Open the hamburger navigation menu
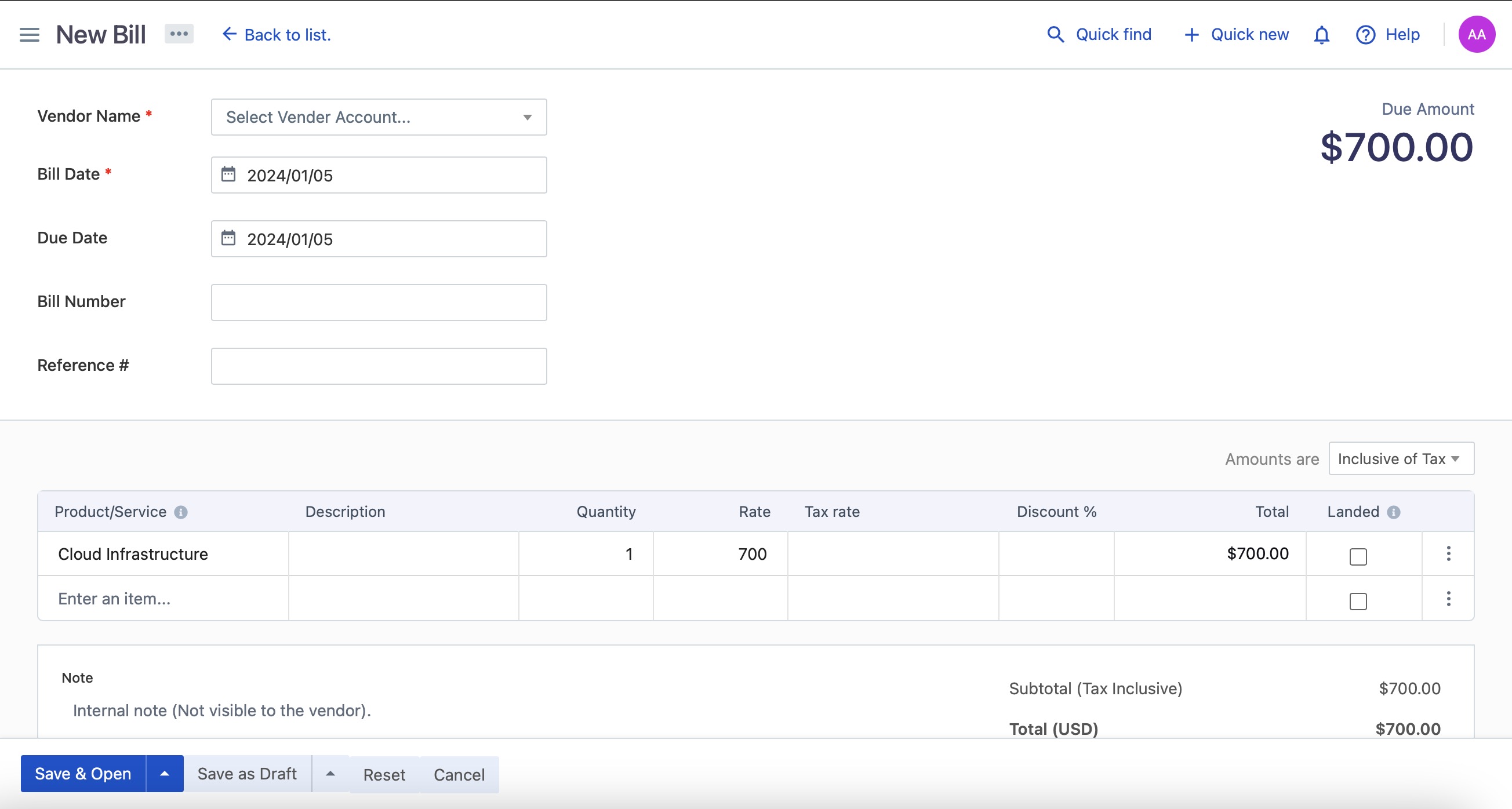 point(30,35)
